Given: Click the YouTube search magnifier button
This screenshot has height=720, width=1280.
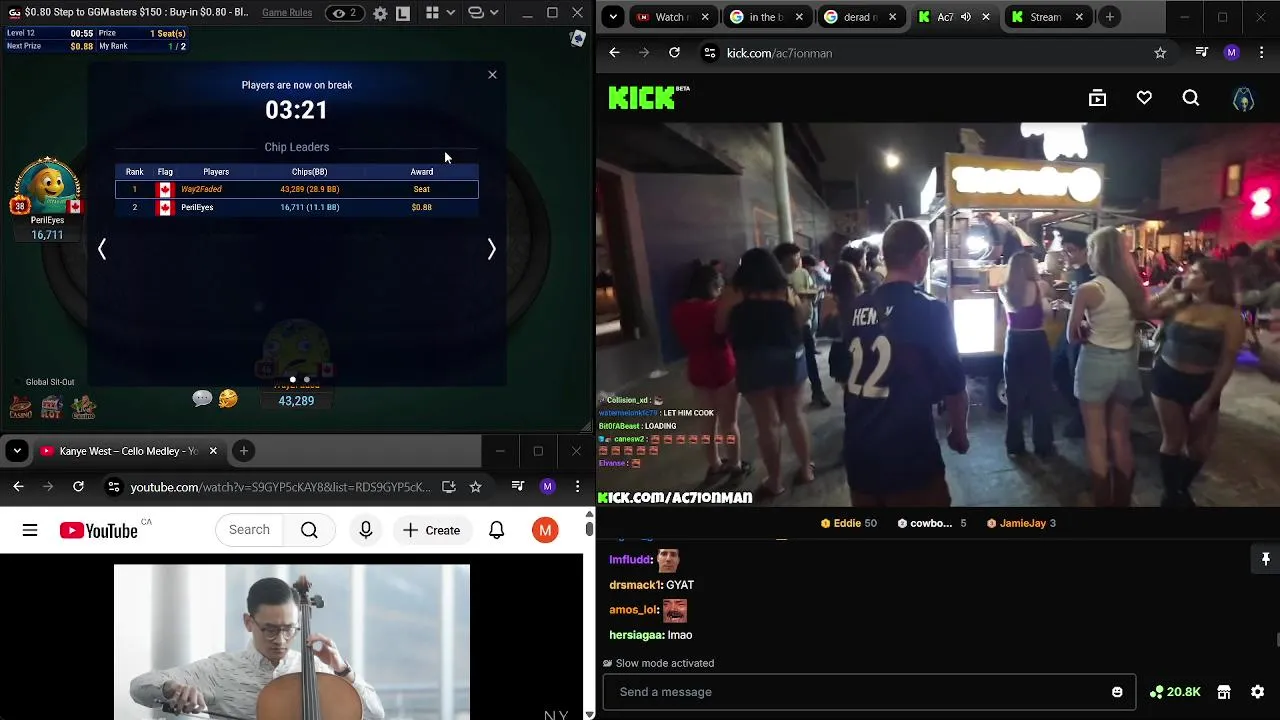Looking at the screenshot, I should 309,530.
